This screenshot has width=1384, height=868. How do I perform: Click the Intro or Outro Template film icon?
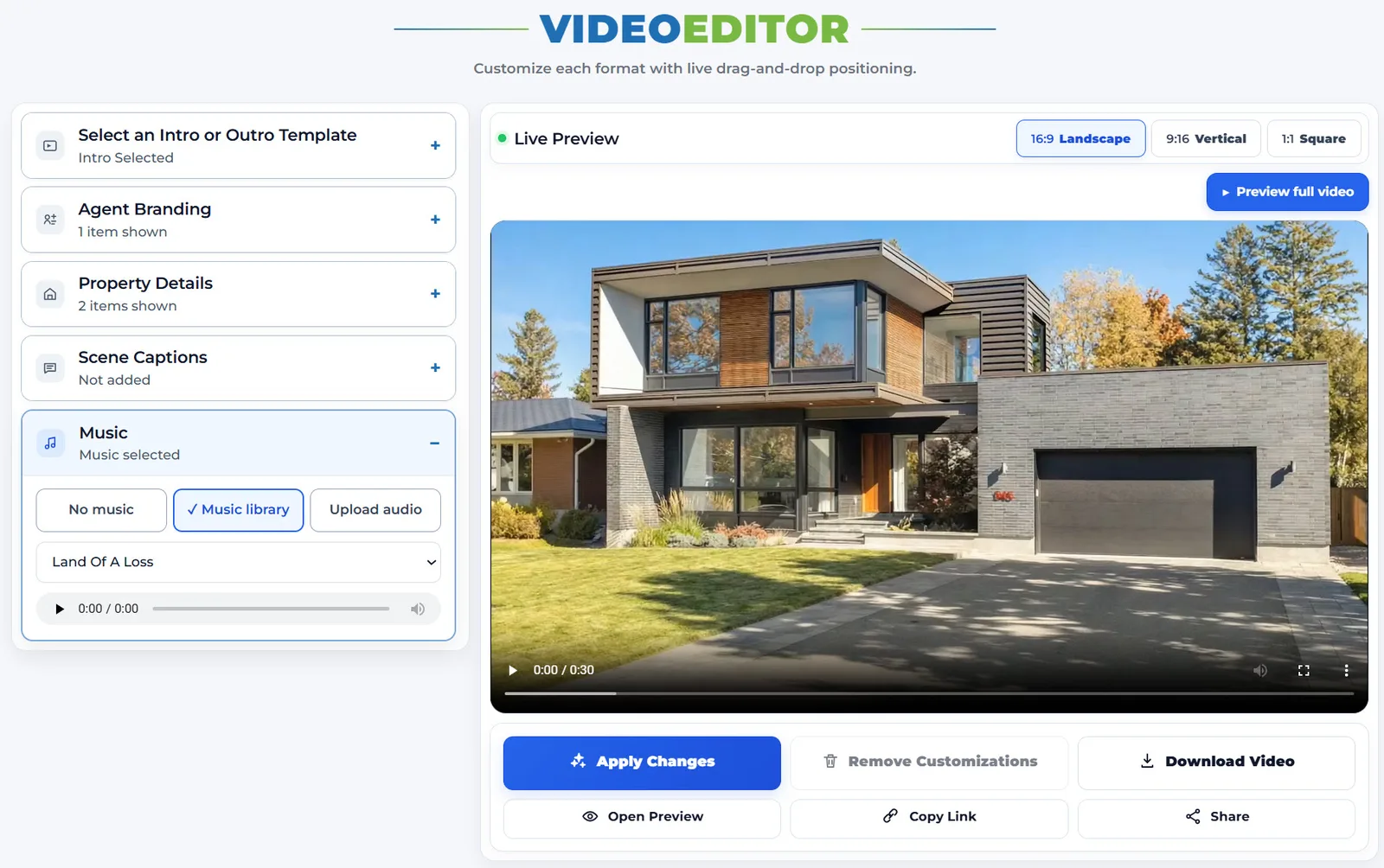point(50,145)
